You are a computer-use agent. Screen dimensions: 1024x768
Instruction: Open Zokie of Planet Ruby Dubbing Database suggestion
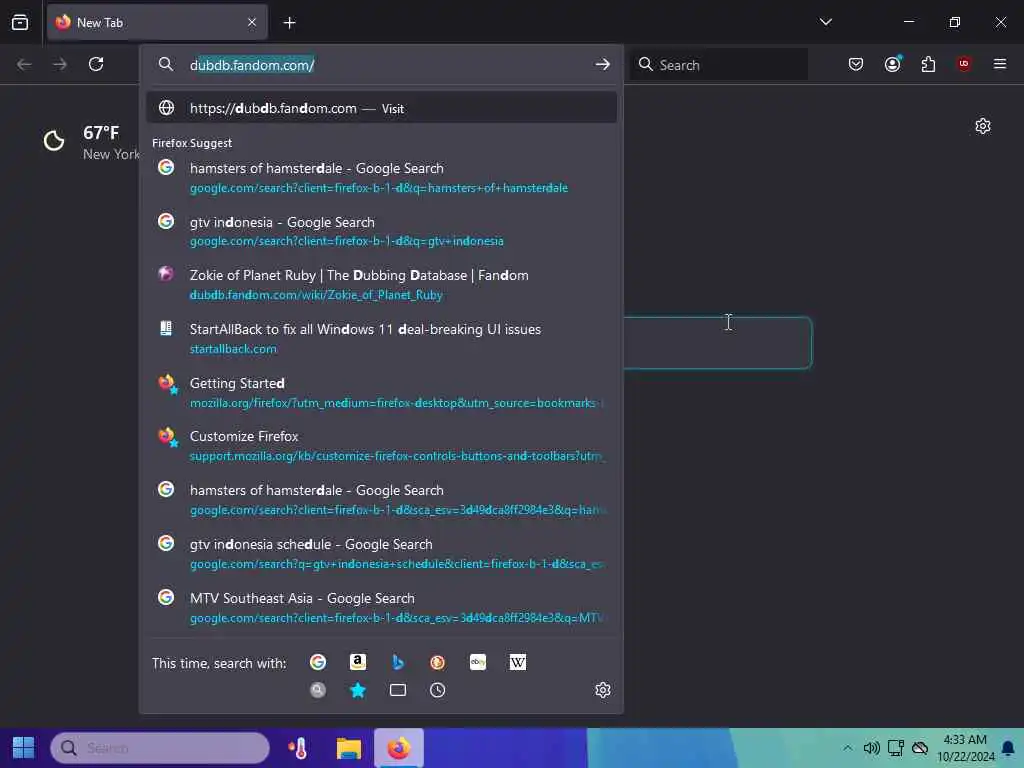coord(381,285)
